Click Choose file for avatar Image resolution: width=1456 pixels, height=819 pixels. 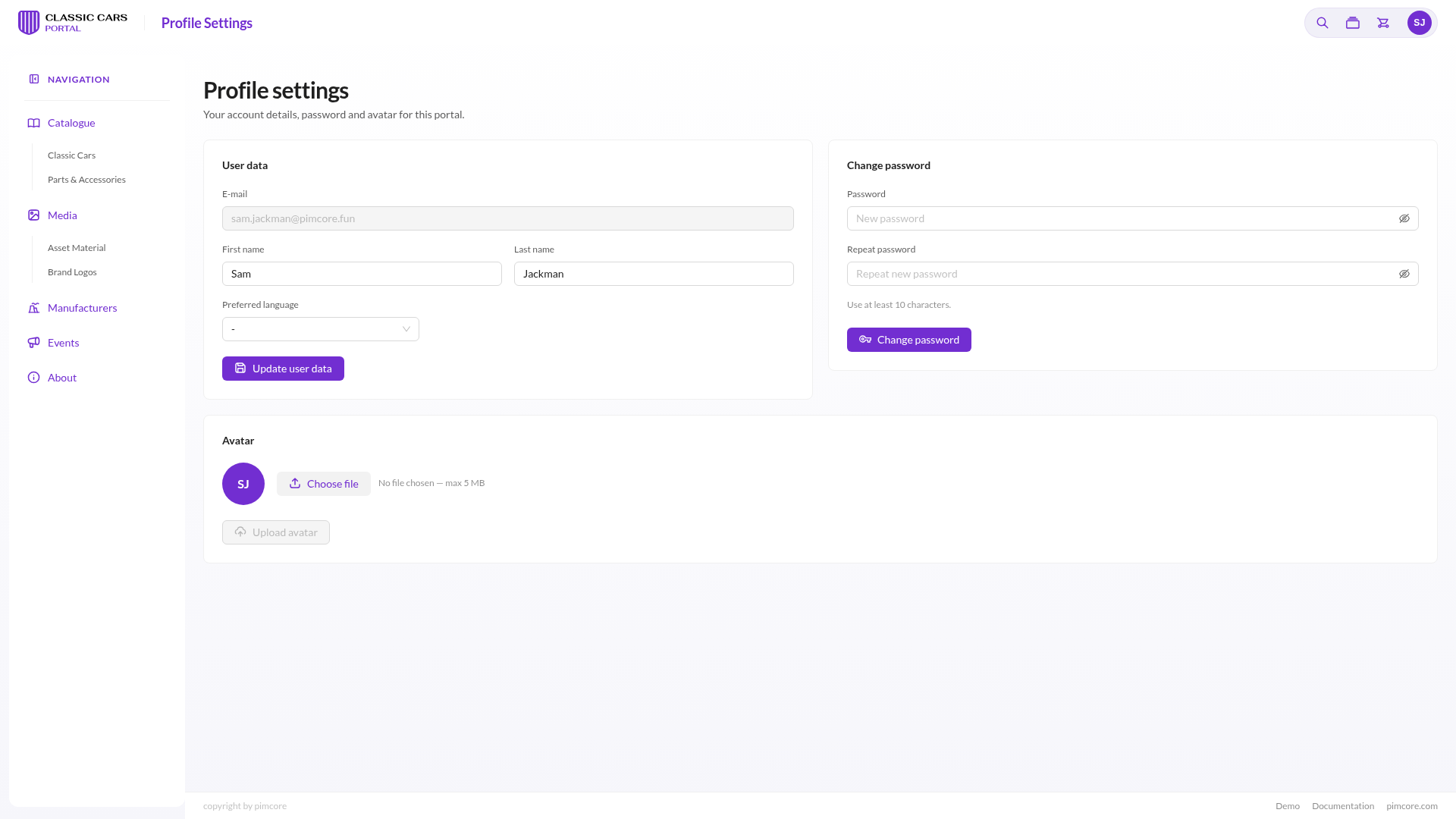click(x=324, y=484)
